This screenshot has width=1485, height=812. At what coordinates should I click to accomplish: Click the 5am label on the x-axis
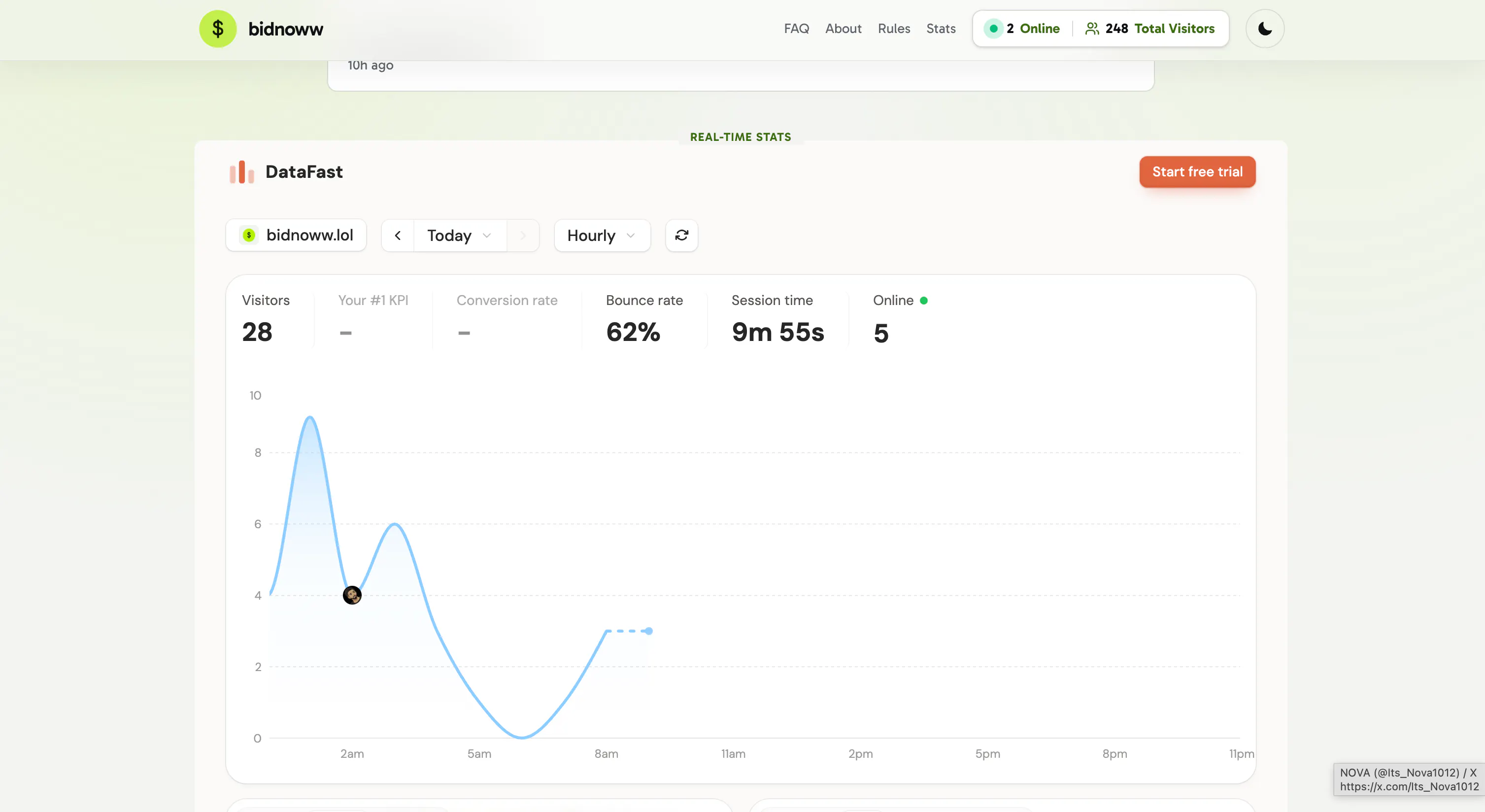[479, 754]
